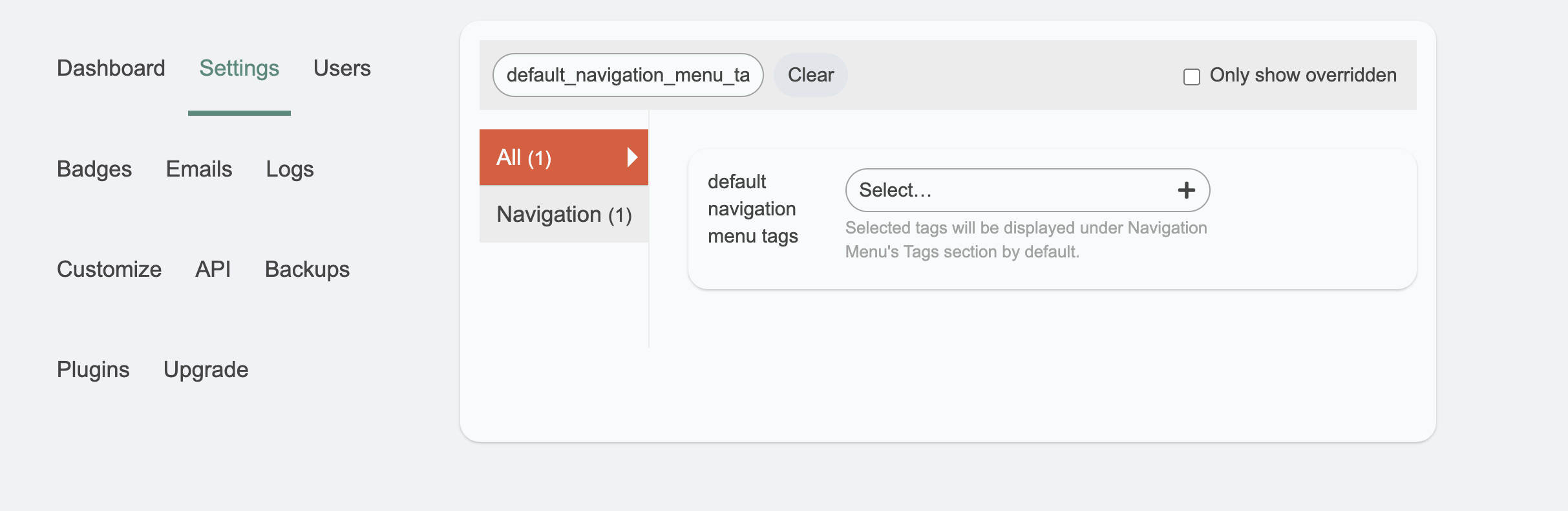Open the Backups admin tab
This screenshot has height=511, width=1568.
point(307,270)
